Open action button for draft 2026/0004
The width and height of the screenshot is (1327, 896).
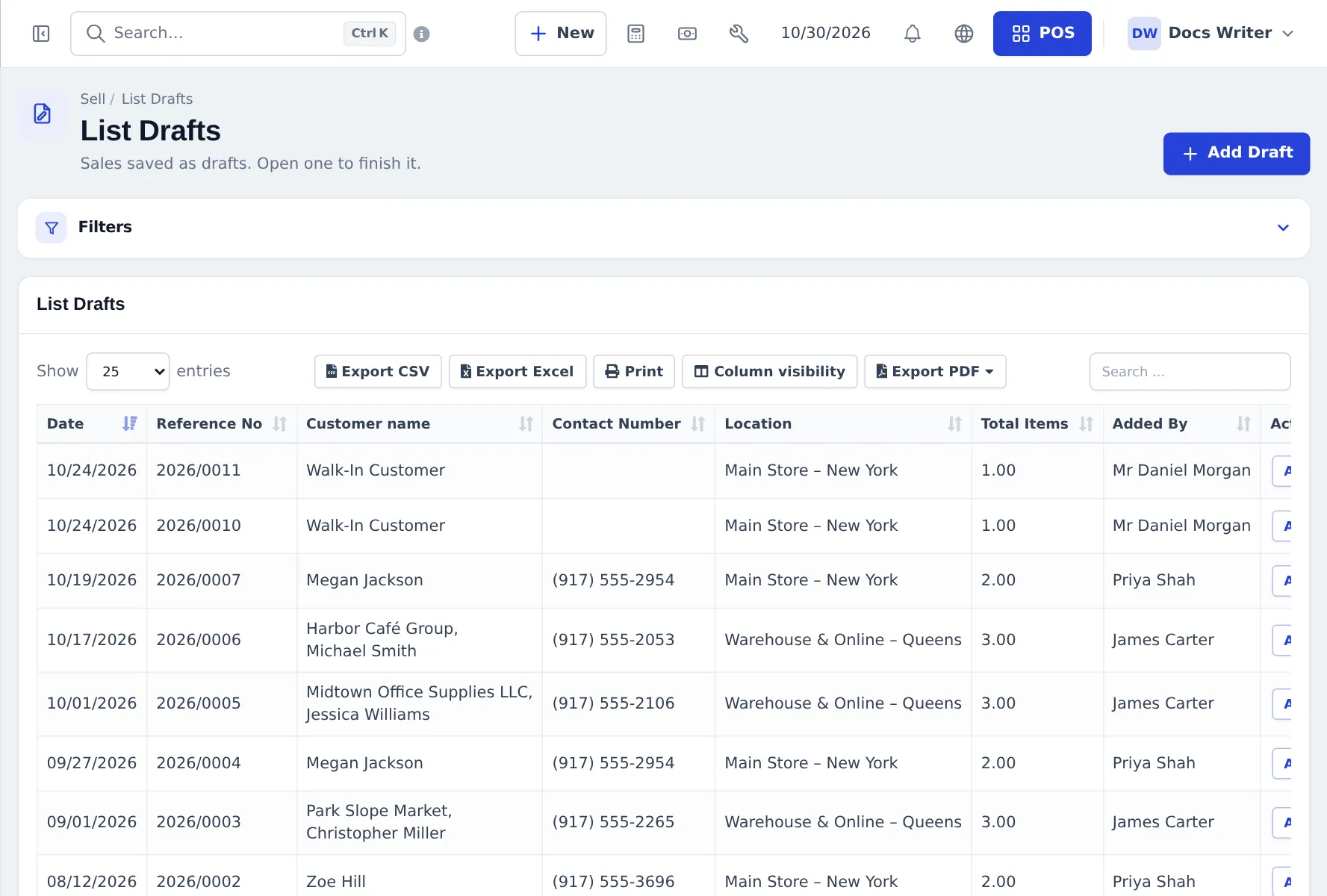1282,764
